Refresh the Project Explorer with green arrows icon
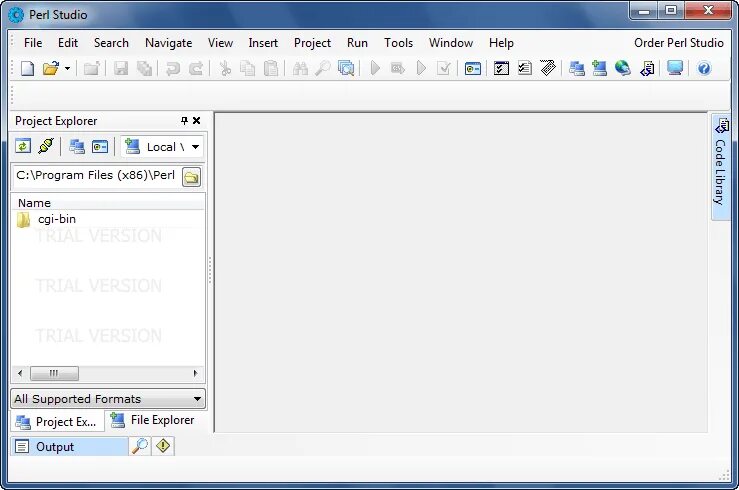Viewport: 739px width, 490px height. [23, 147]
